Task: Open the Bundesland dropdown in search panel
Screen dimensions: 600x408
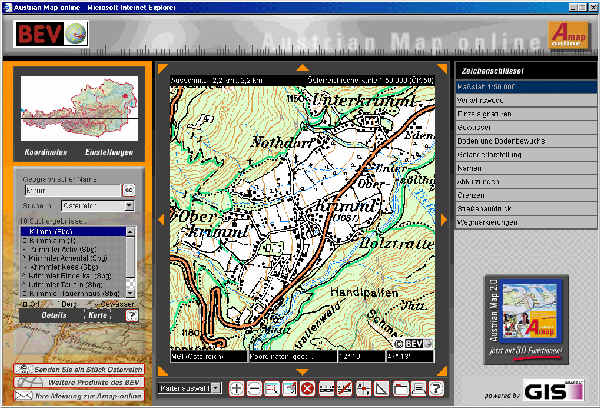Action: 98,206
